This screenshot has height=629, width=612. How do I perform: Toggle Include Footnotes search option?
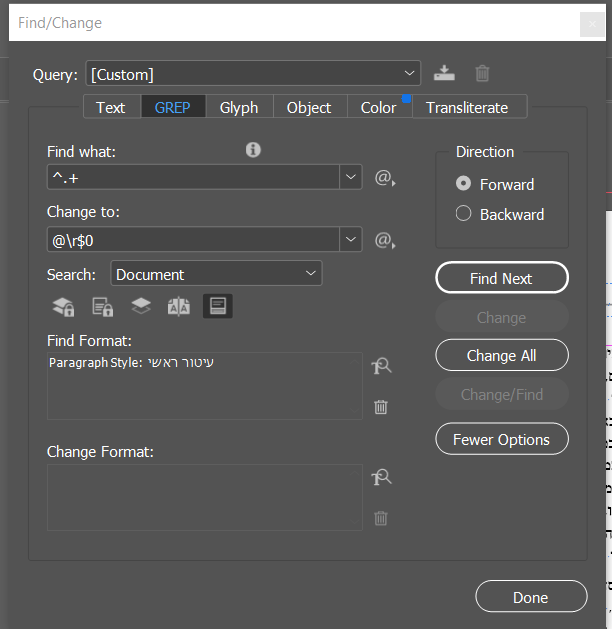[x=217, y=307]
